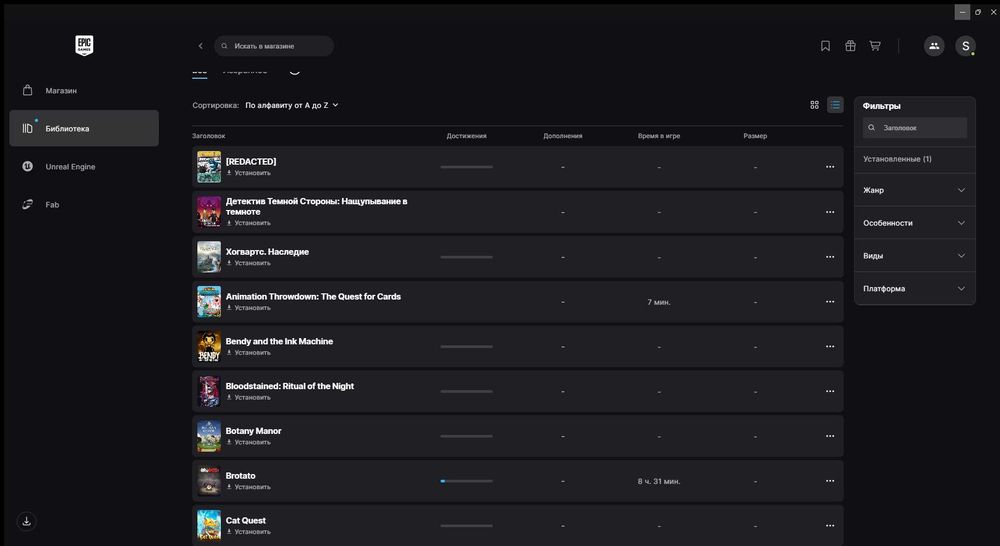Open Unreal Engine in the sidebar

tap(70, 167)
